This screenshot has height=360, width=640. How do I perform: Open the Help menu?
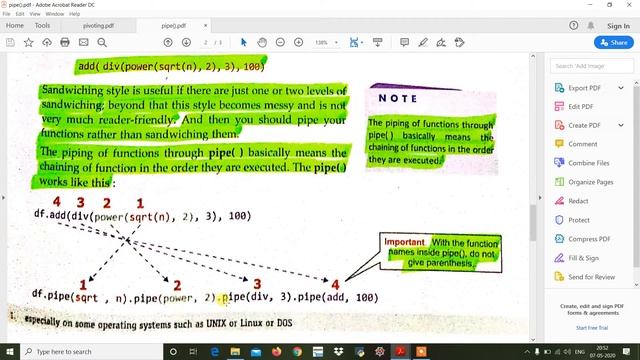click(74, 14)
